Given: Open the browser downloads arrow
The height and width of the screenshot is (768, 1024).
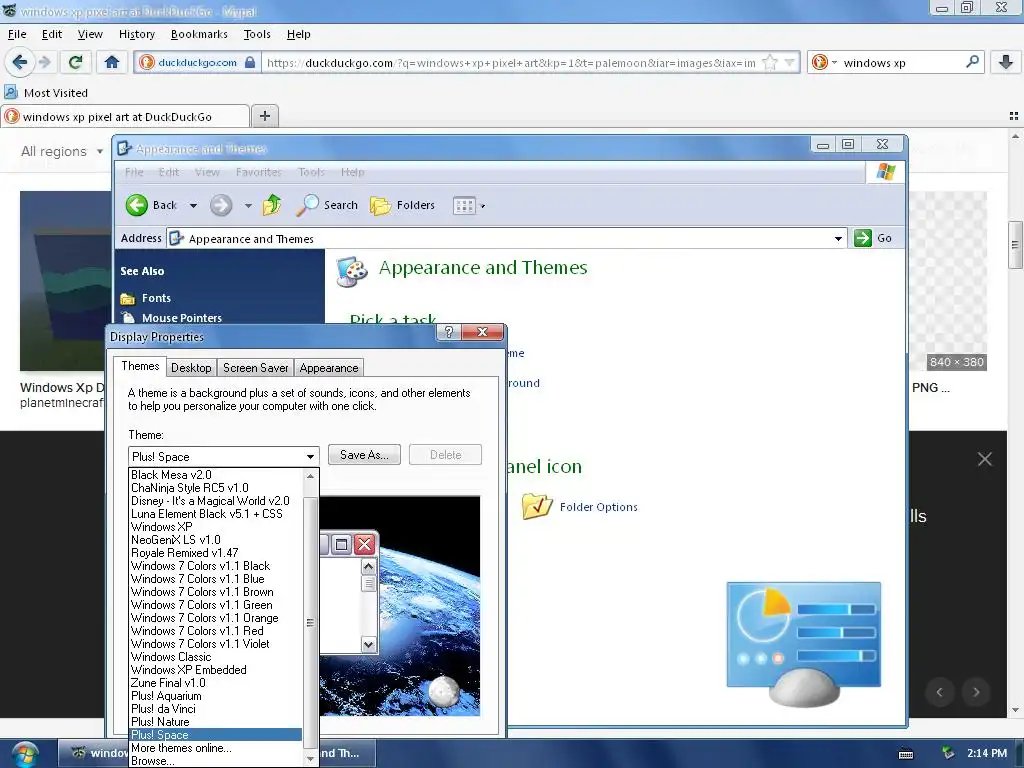Looking at the screenshot, I should pyautogui.click(x=1006, y=62).
